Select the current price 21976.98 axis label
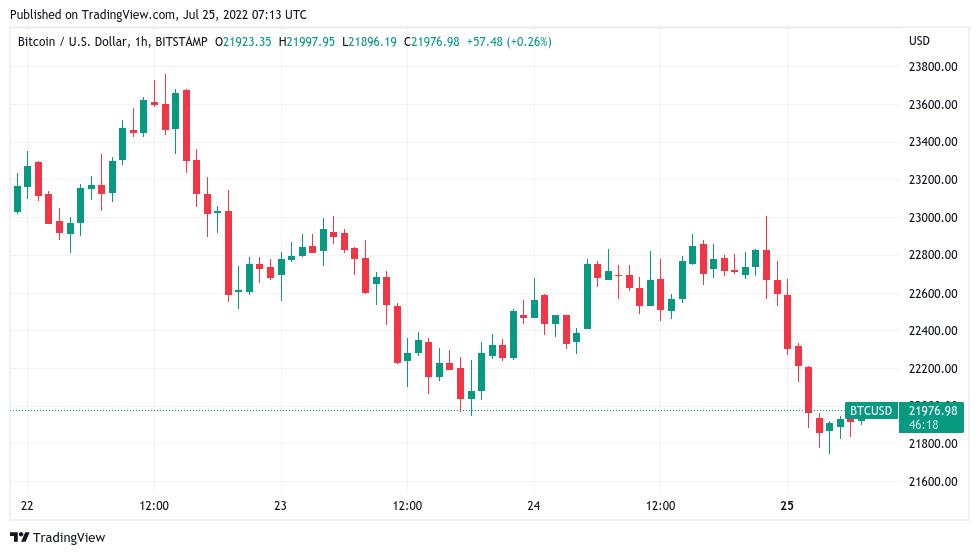 pos(932,411)
